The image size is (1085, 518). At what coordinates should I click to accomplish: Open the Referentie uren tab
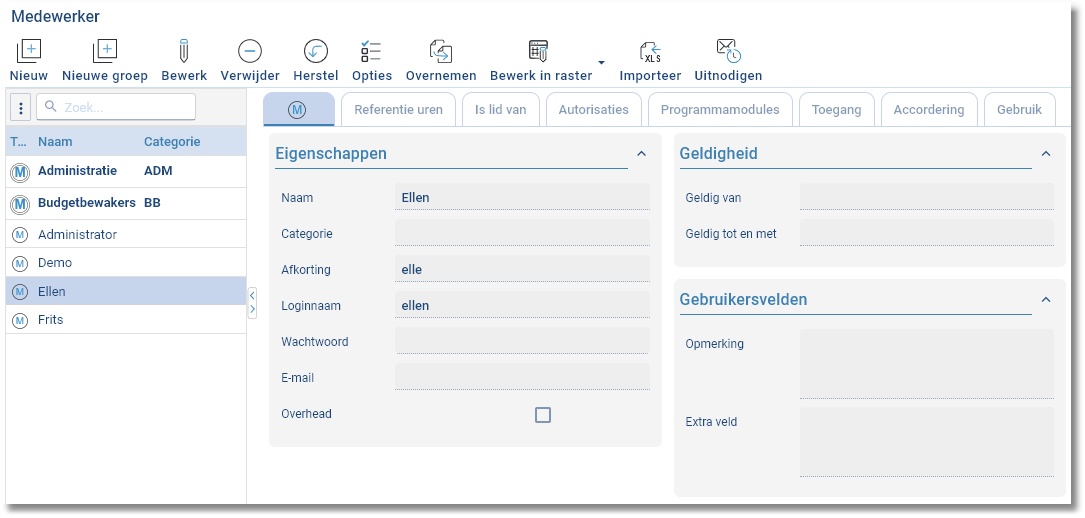click(x=398, y=110)
